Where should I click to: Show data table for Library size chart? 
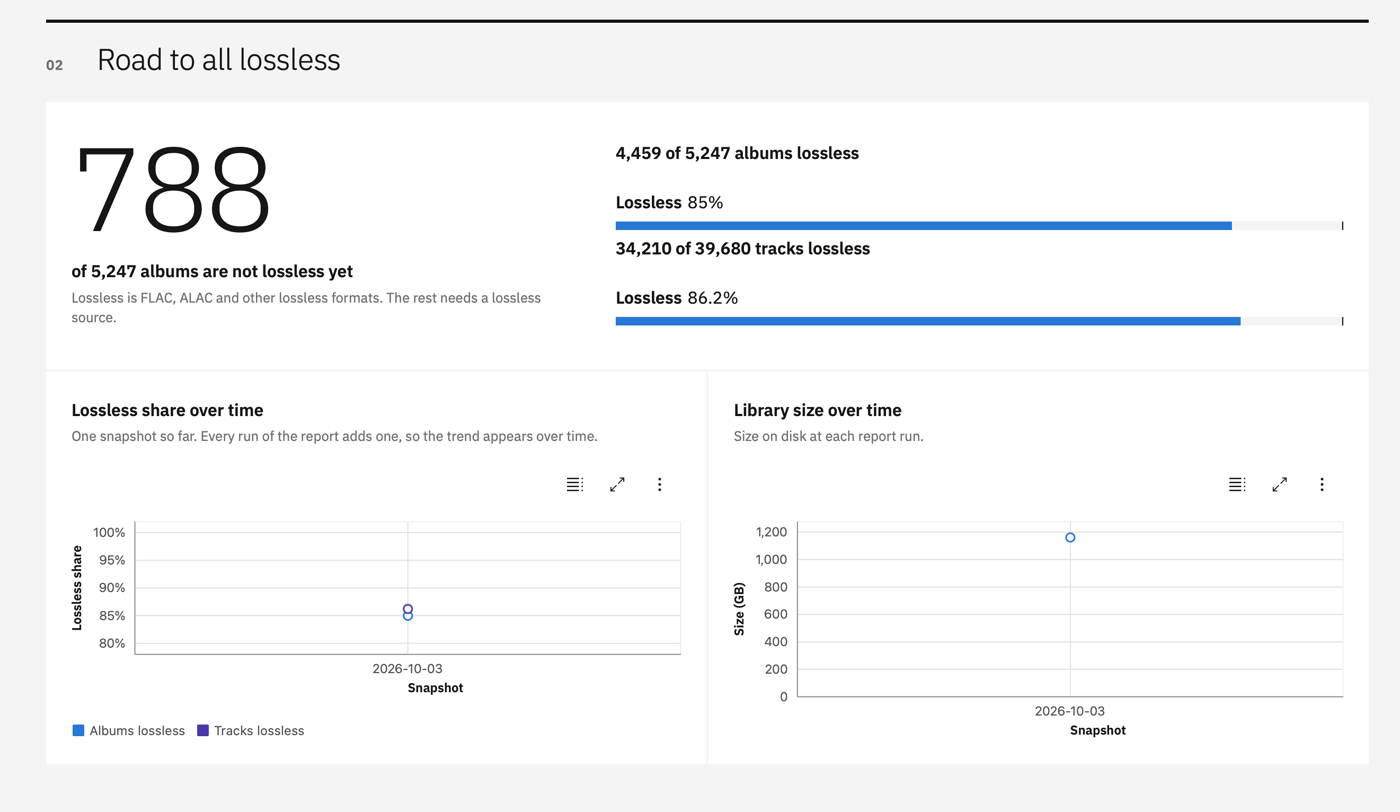coord(1237,484)
